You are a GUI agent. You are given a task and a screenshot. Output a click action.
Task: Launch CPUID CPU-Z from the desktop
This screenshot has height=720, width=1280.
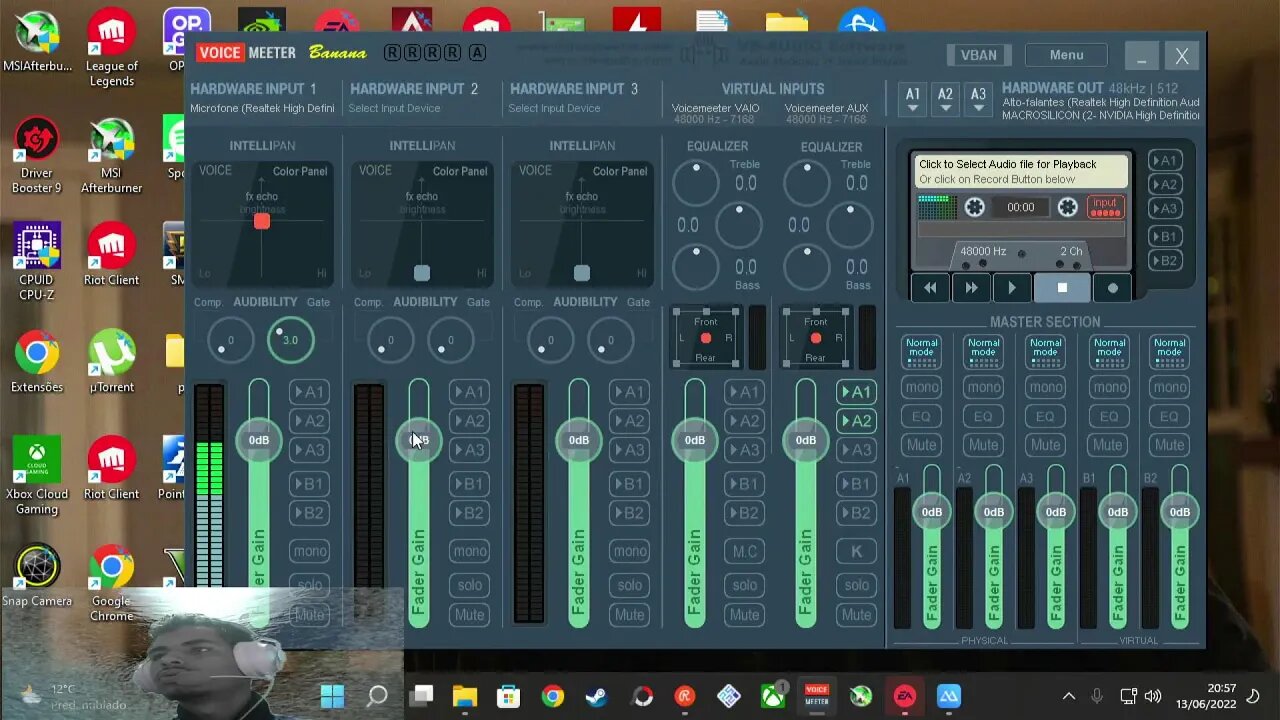(37, 262)
